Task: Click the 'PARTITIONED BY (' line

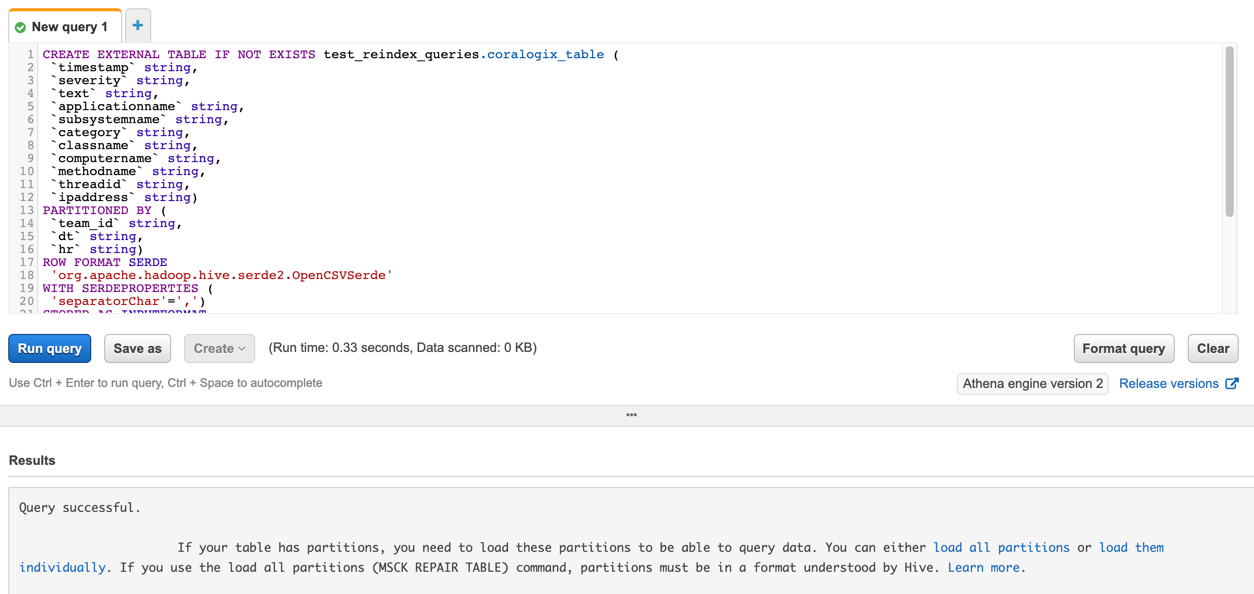Action: (104, 210)
